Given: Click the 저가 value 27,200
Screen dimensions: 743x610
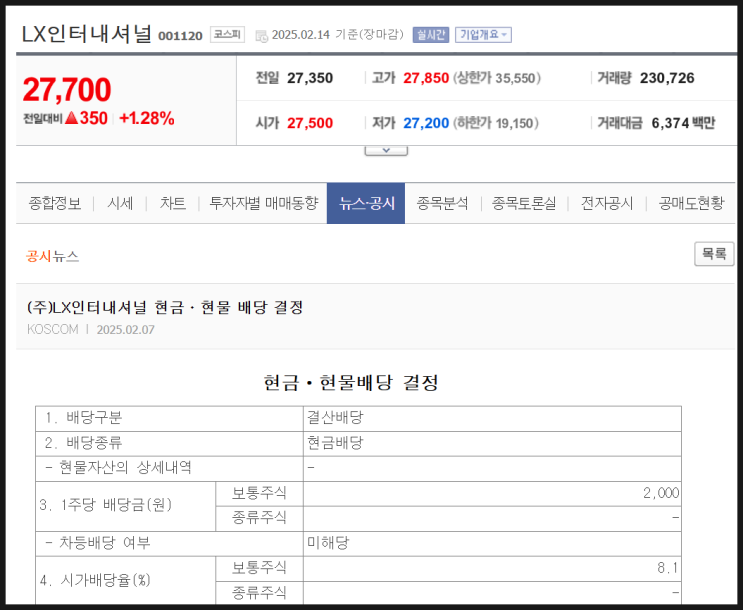Looking at the screenshot, I should (426, 123).
